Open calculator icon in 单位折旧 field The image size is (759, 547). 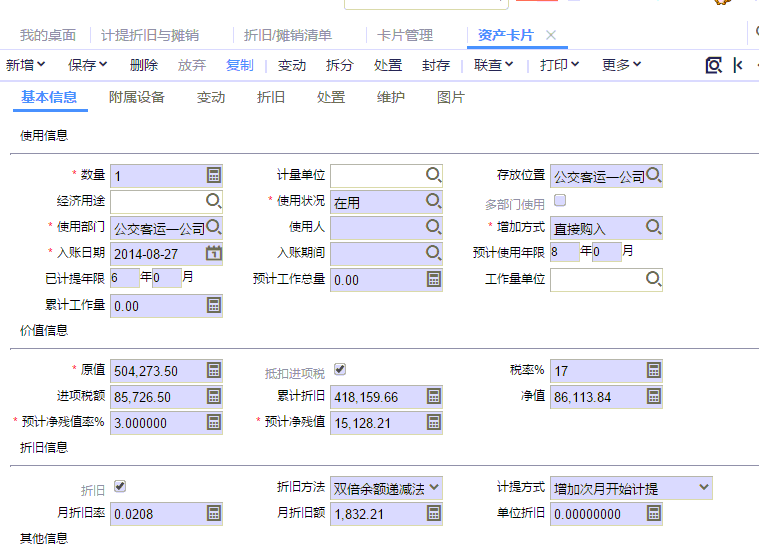pos(653,513)
